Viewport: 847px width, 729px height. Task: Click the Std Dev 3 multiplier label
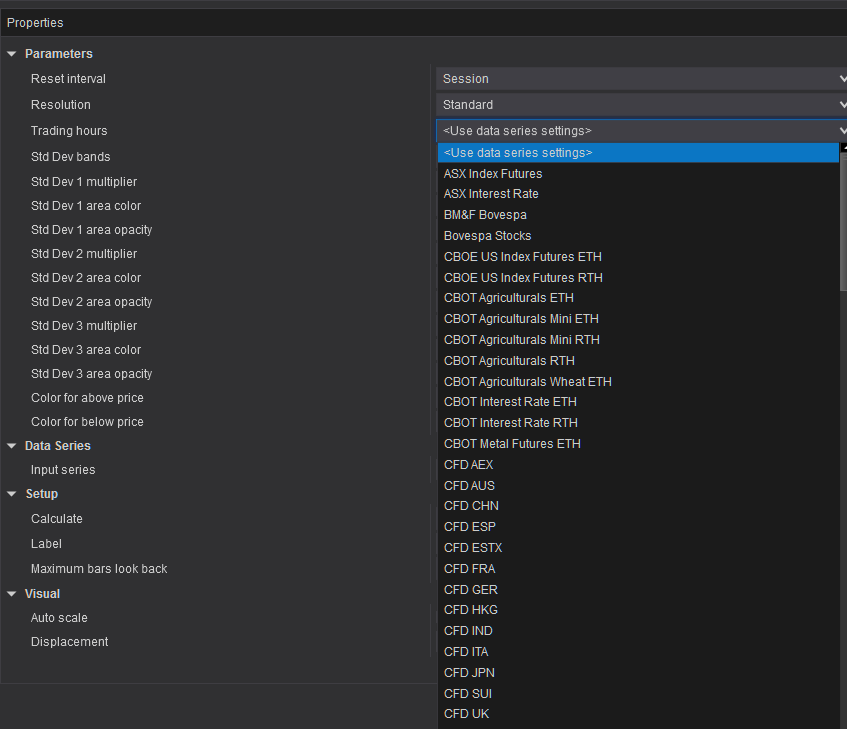point(84,326)
